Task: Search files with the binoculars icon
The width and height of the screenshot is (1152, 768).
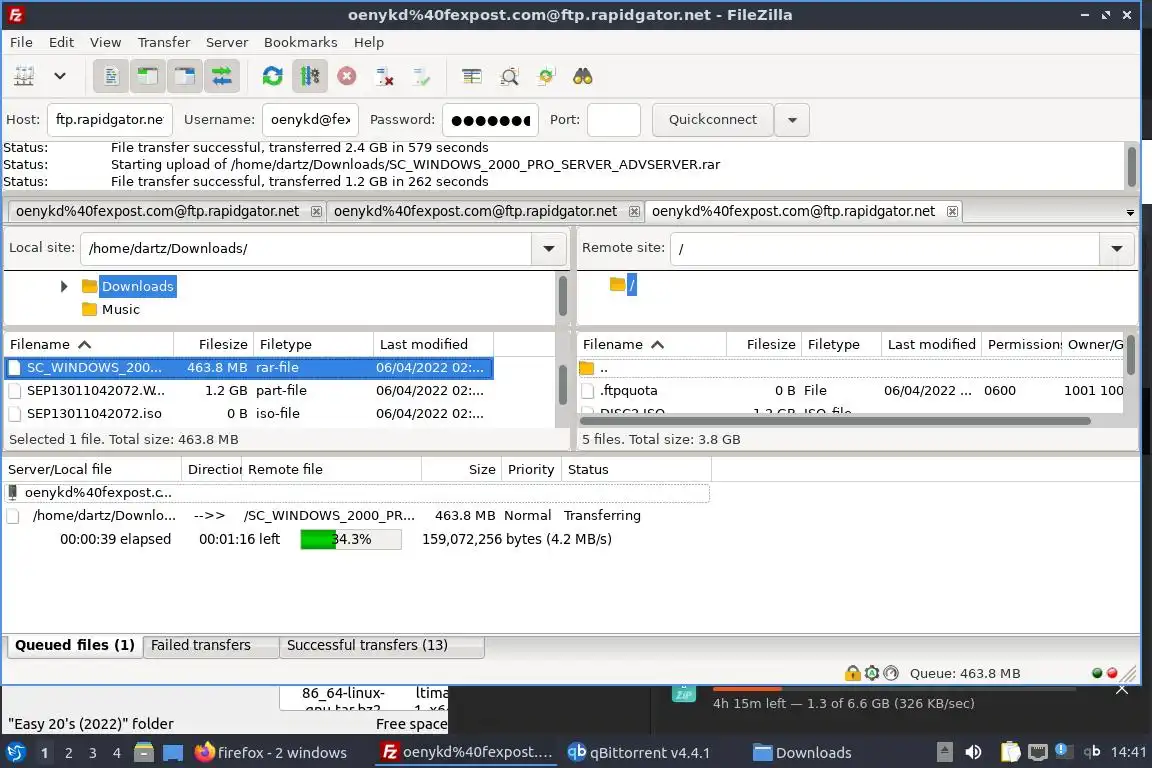Action: [583, 76]
